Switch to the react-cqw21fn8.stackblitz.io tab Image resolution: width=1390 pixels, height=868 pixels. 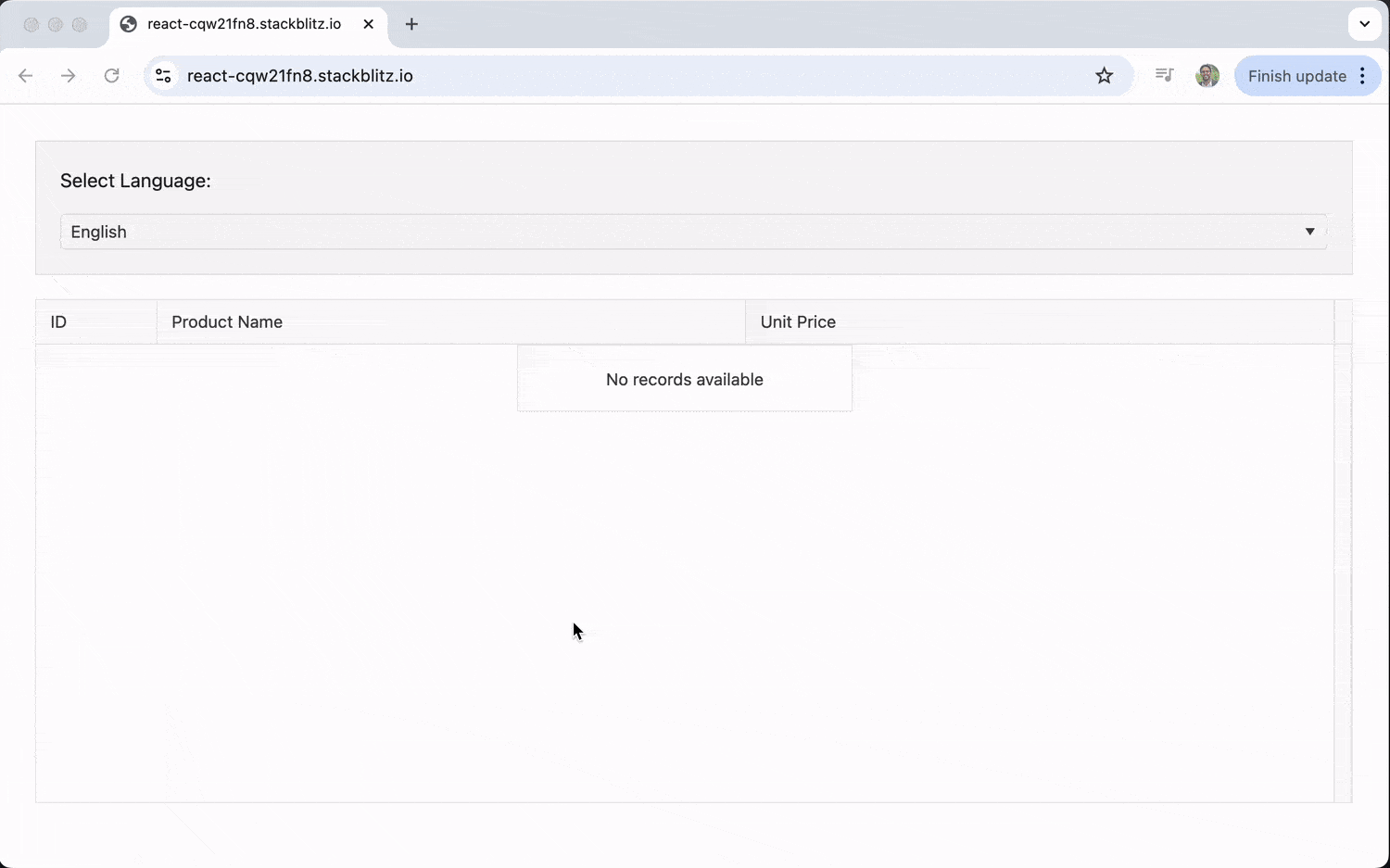[243, 24]
